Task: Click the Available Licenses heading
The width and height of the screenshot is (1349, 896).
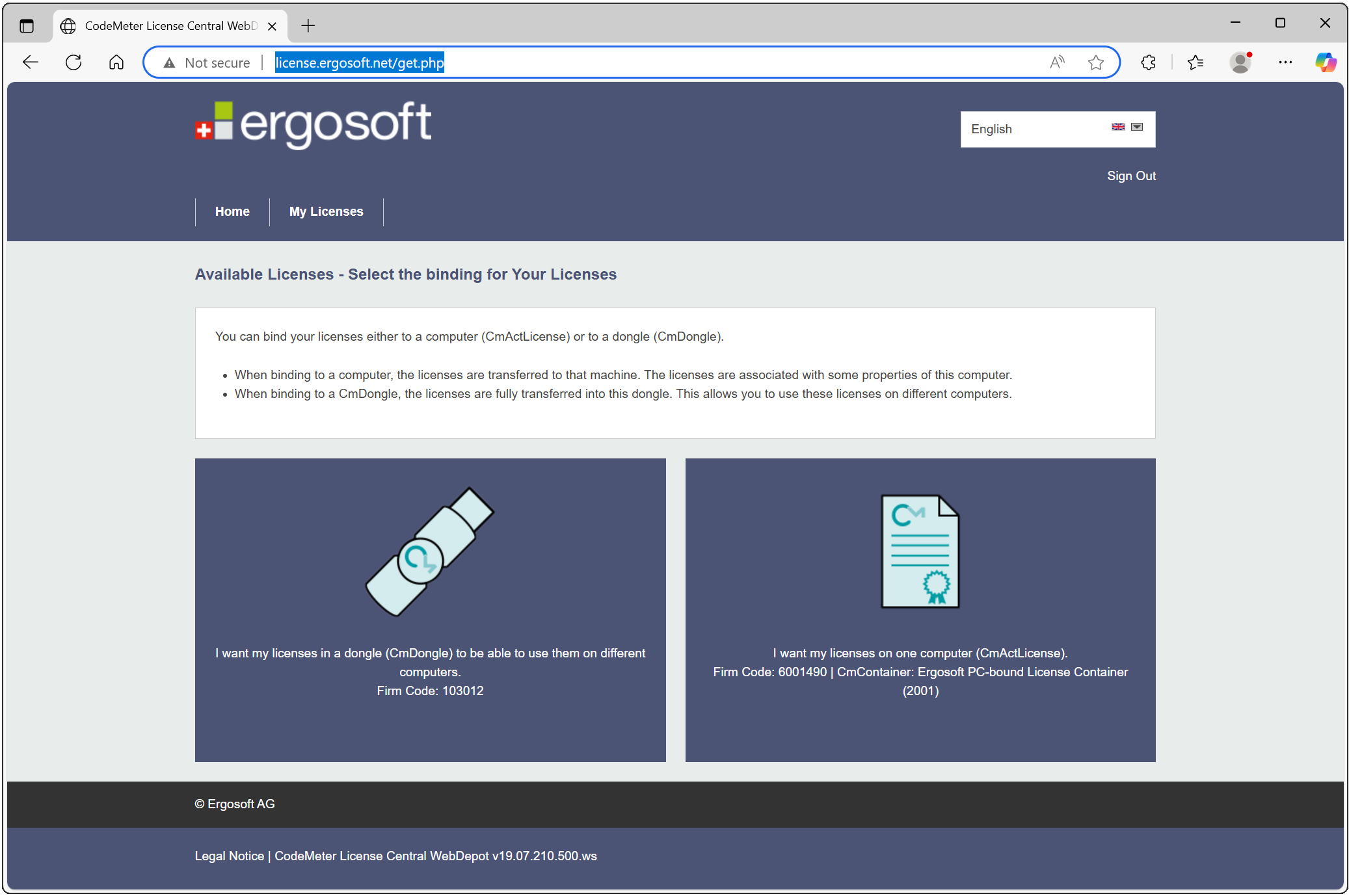Action: tap(406, 274)
